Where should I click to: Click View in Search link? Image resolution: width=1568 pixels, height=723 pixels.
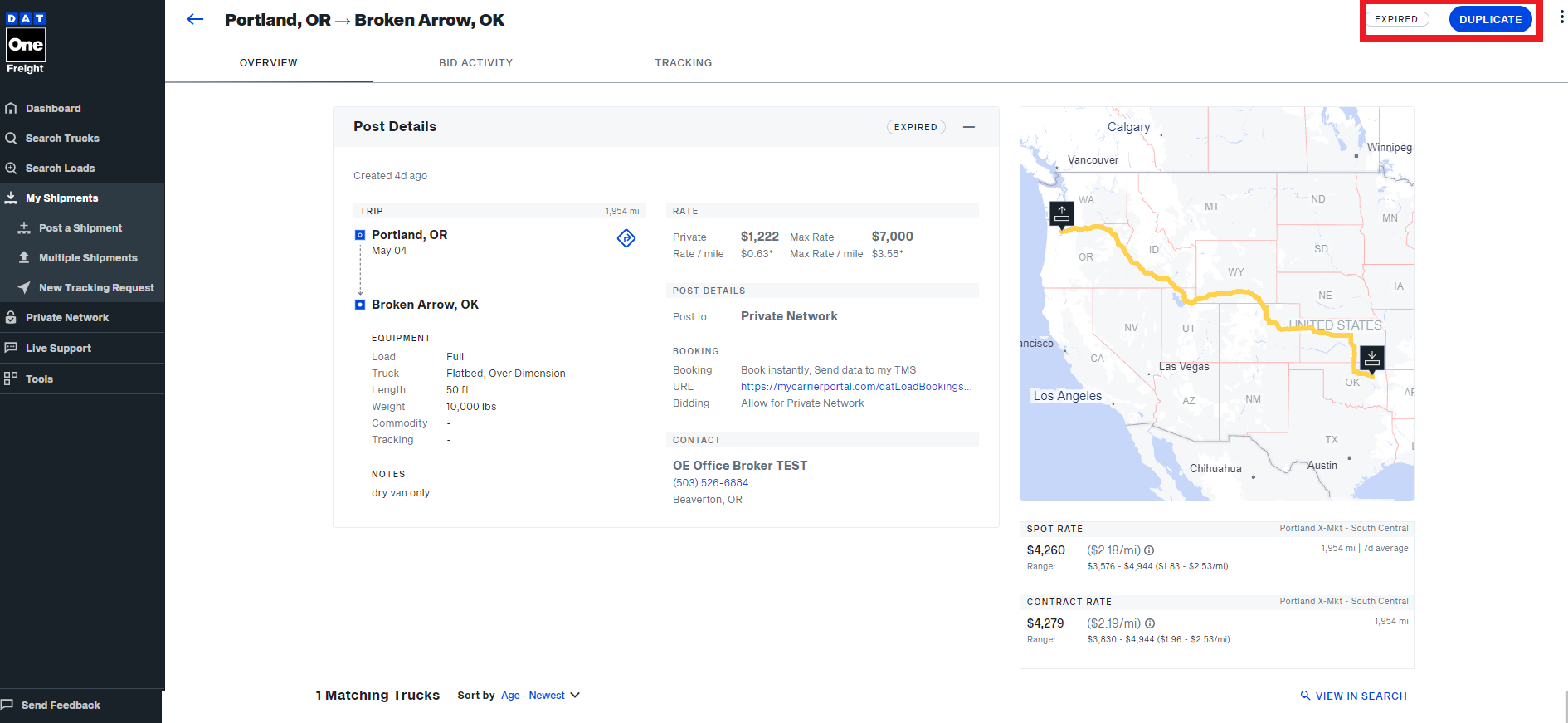pyautogui.click(x=1353, y=696)
